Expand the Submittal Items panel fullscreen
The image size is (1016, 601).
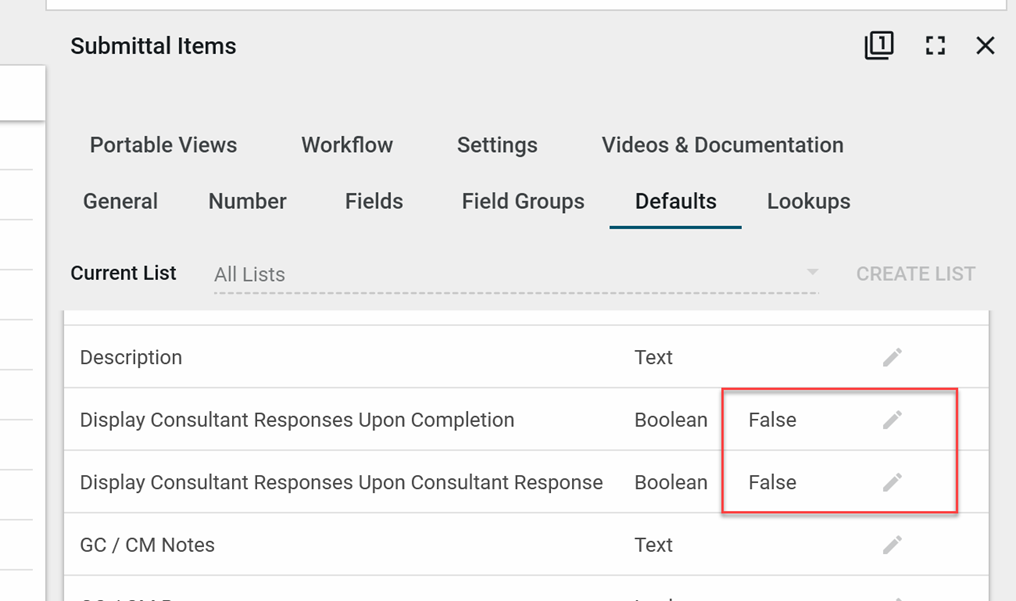coord(935,46)
